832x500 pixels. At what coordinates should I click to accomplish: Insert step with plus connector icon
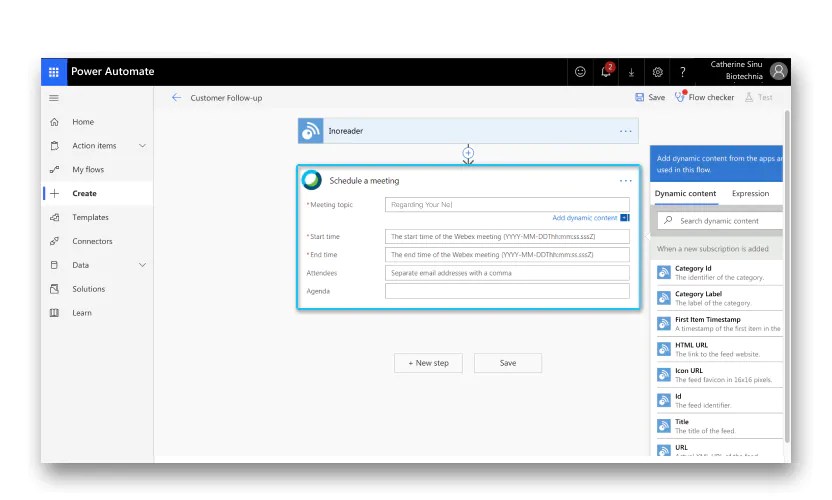pos(468,153)
